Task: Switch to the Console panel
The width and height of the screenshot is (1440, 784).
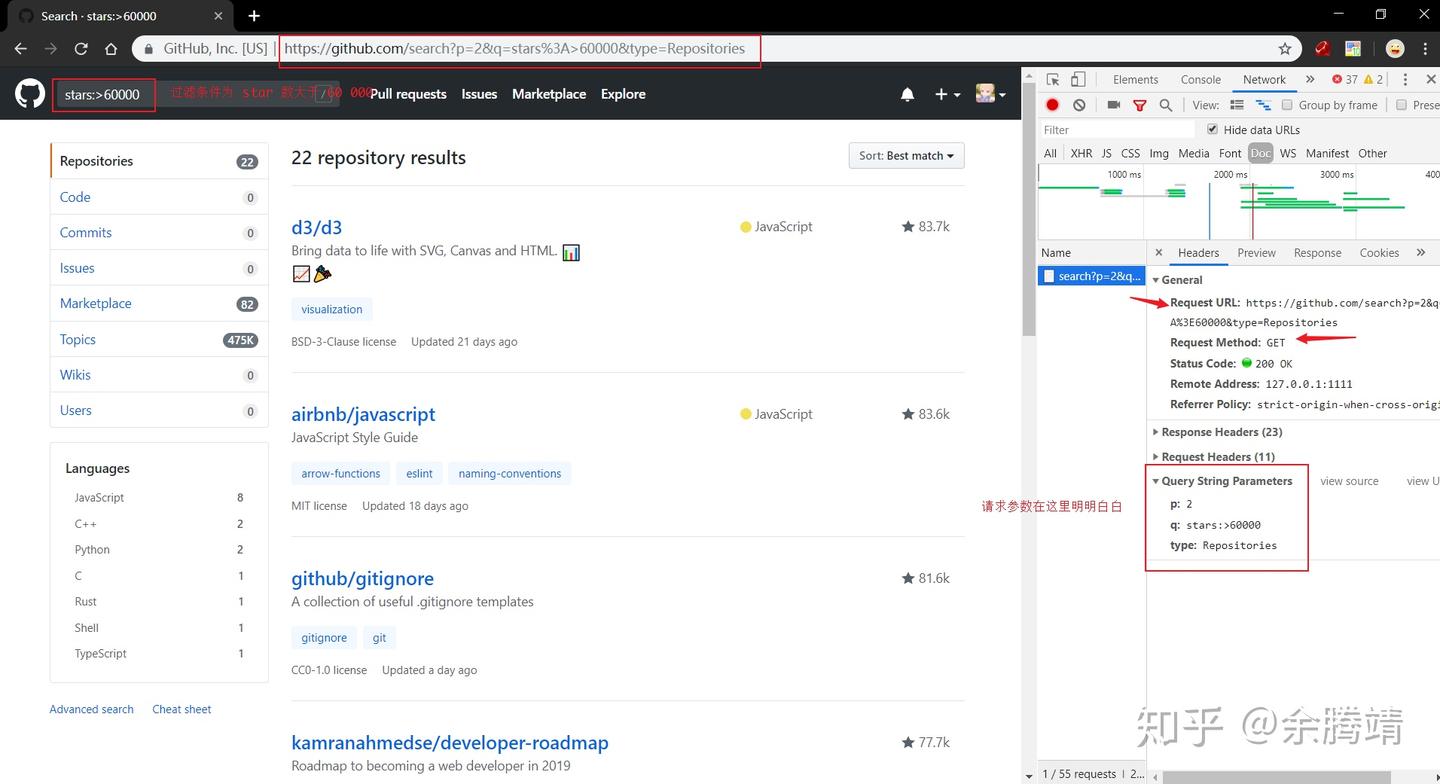Action: click(1201, 80)
